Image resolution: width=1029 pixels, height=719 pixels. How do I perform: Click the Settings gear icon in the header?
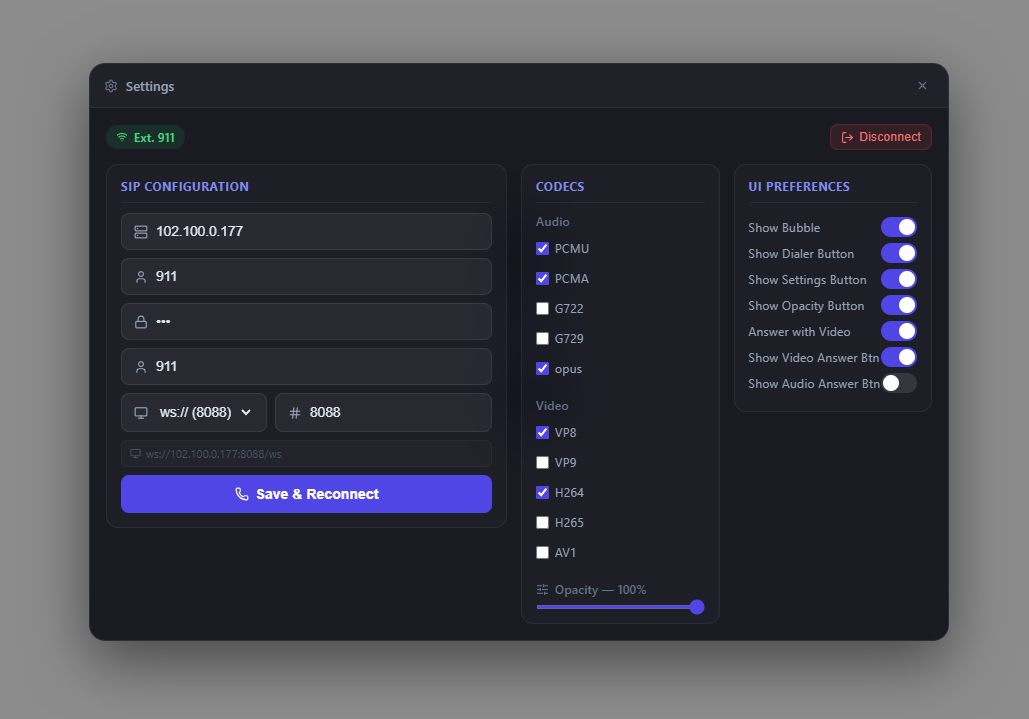point(111,86)
